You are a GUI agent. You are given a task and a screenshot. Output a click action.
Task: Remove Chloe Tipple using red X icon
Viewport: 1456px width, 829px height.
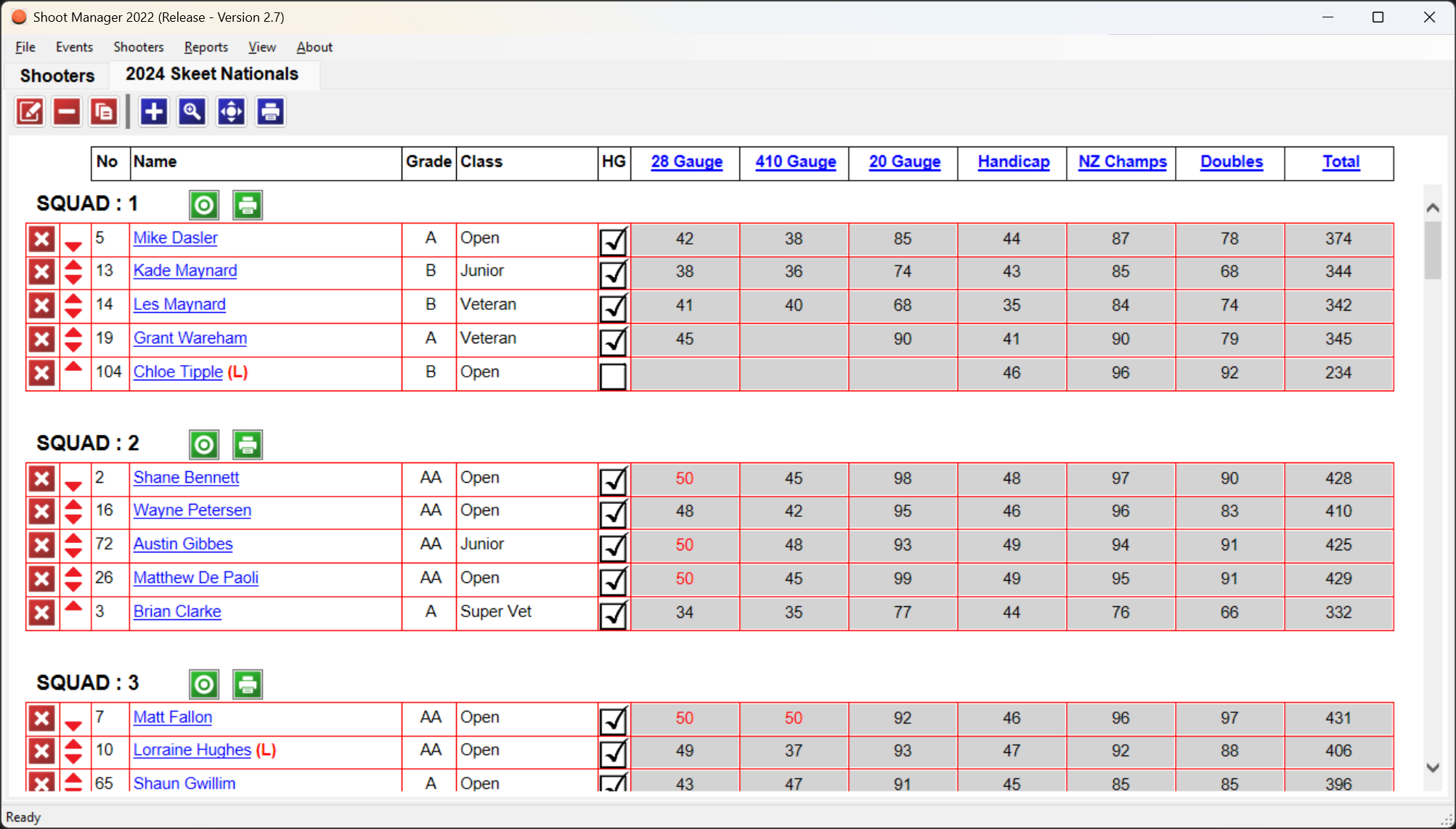point(42,373)
